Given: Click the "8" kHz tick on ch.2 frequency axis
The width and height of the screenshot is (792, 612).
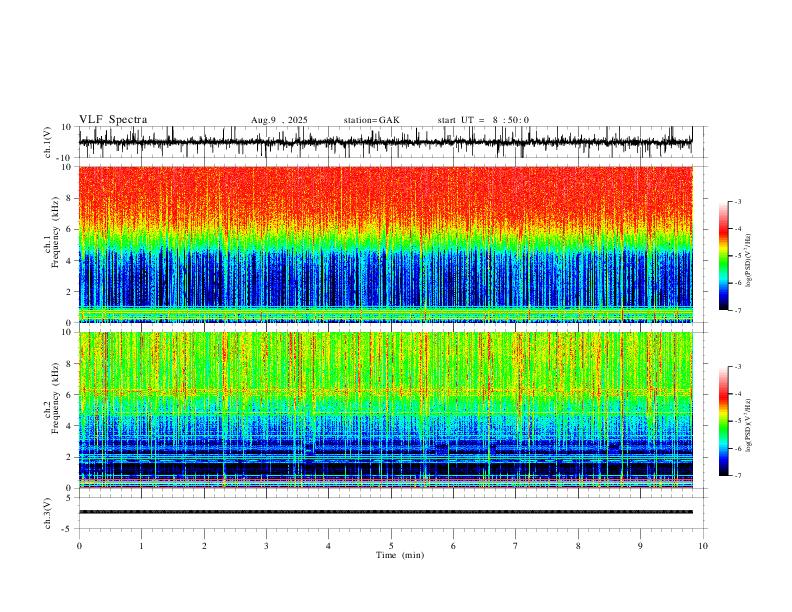Looking at the screenshot, I should [70, 364].
